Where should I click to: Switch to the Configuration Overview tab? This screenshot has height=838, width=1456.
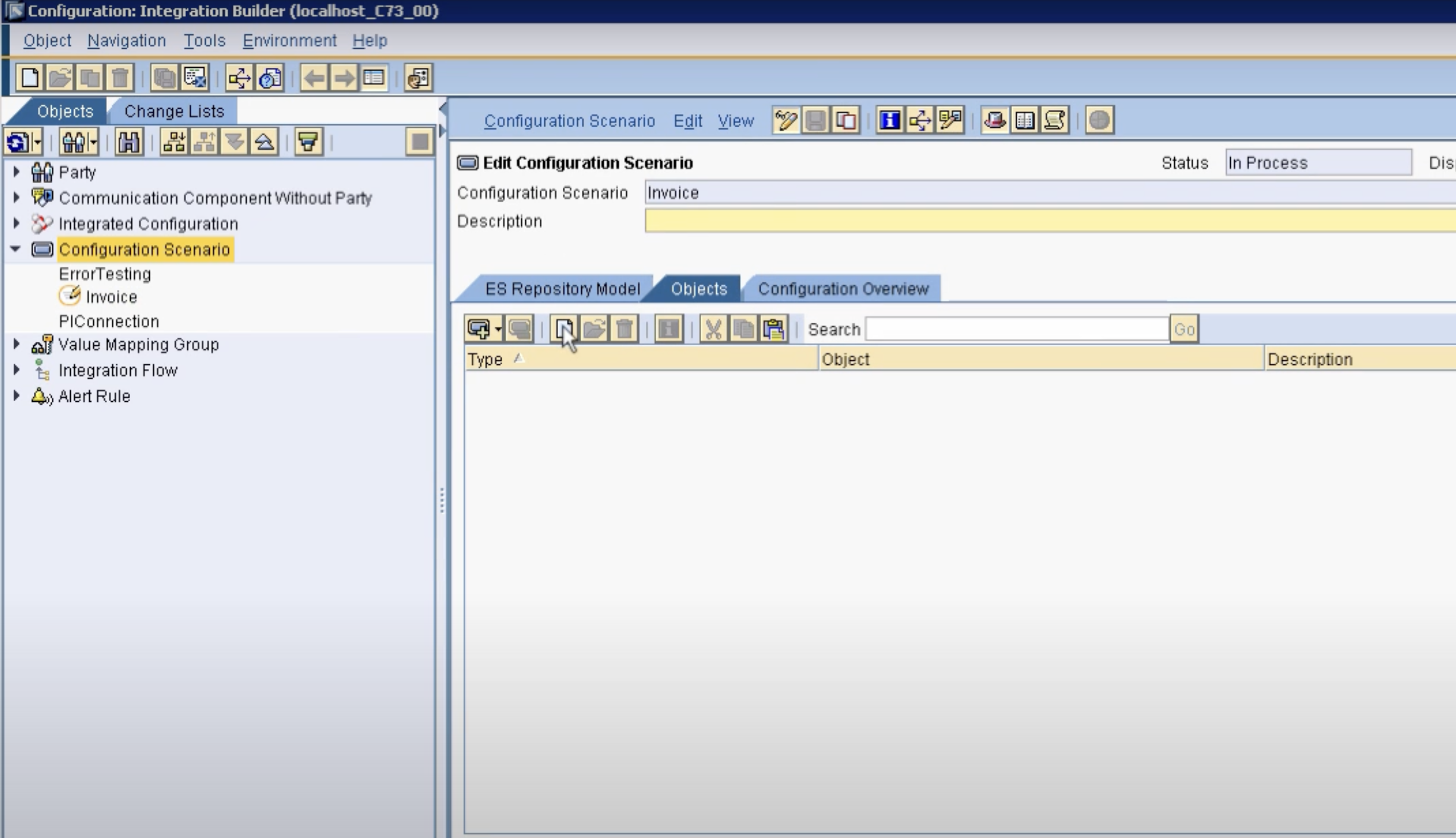coord(842,289)
